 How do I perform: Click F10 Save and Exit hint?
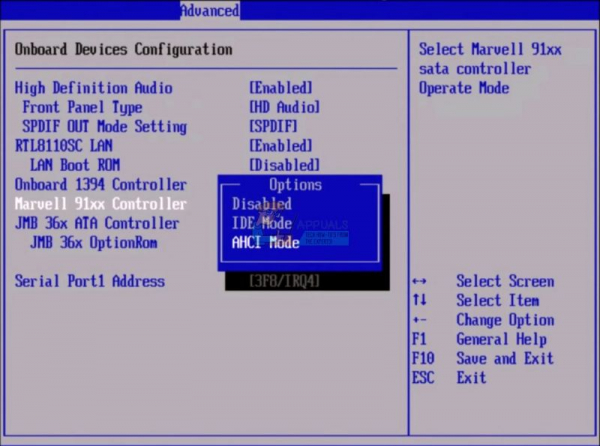click(x=483, y=359)
